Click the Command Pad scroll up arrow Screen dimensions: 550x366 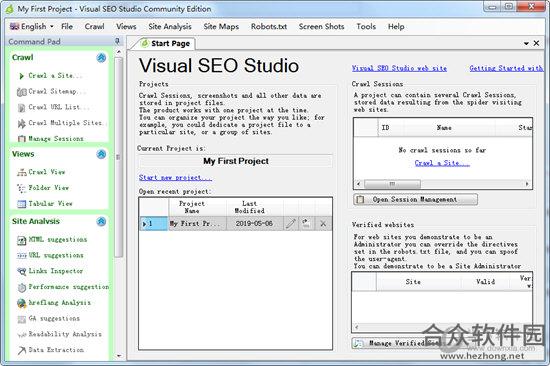click(x=119, y=52)
